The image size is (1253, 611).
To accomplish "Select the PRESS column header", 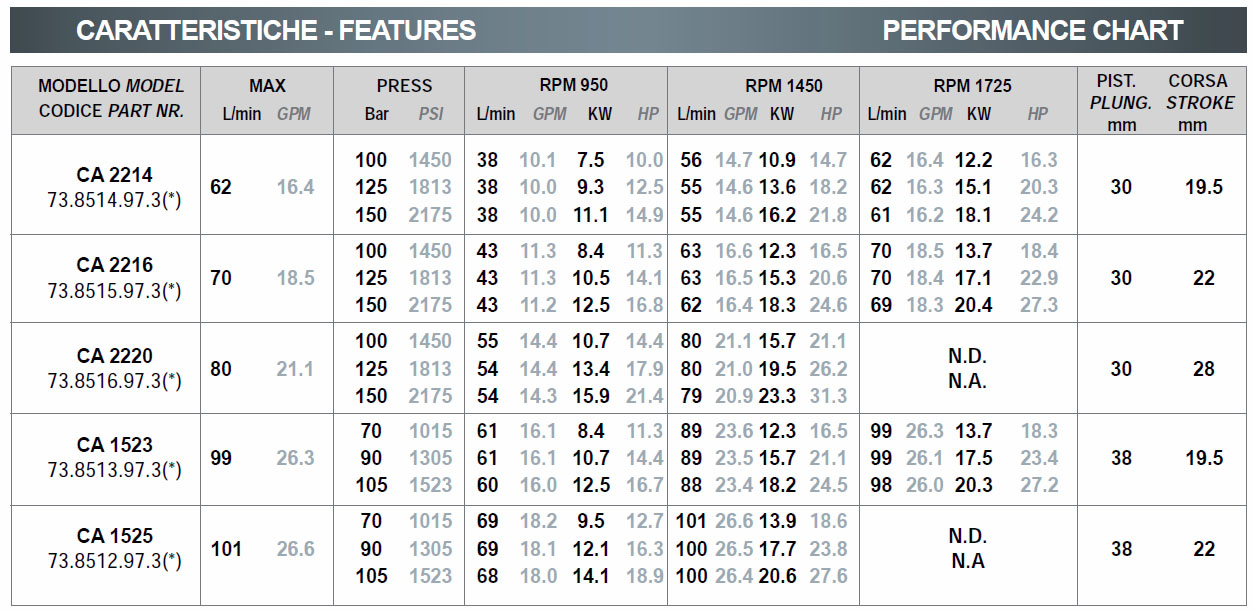I will pos(404,86).
